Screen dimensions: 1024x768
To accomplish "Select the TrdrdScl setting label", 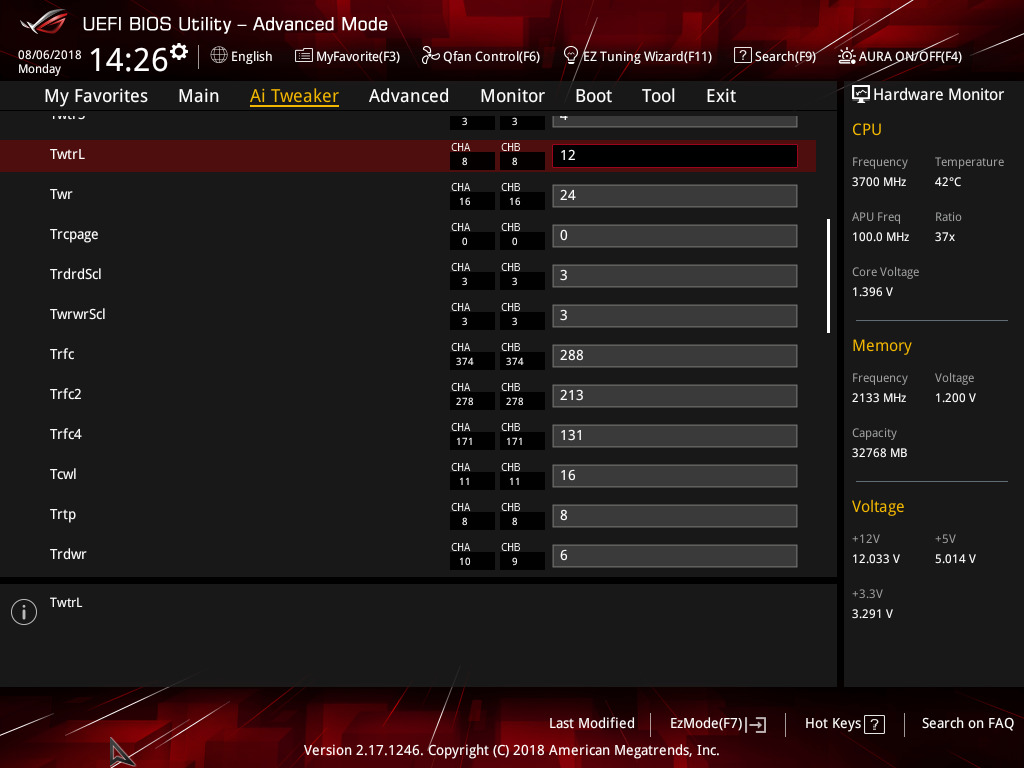I will [x=76, y=274].
